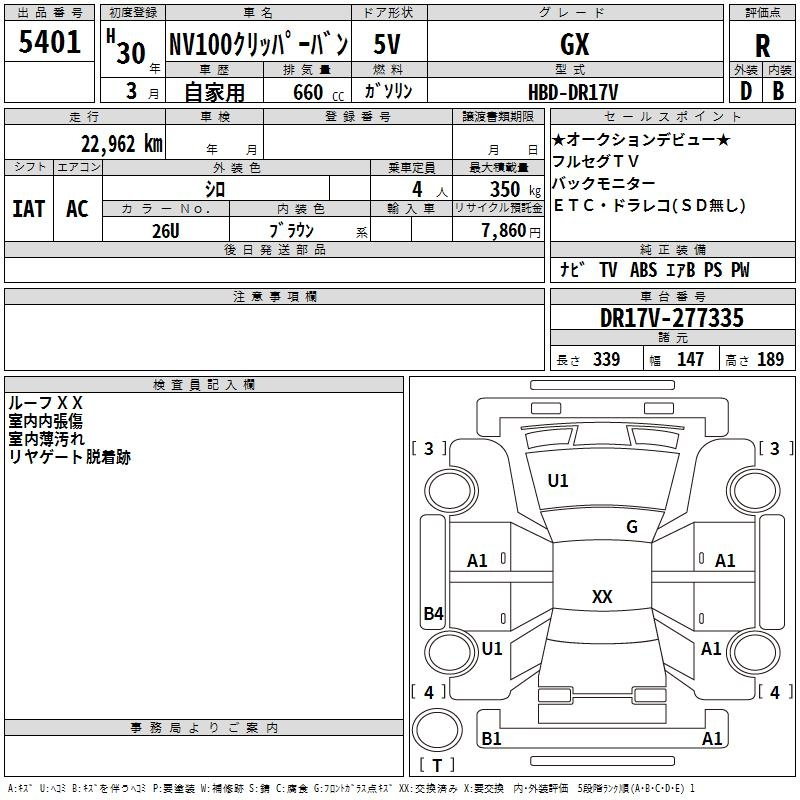
Task: Select the lot number 5401
Action: click(50, 42)
